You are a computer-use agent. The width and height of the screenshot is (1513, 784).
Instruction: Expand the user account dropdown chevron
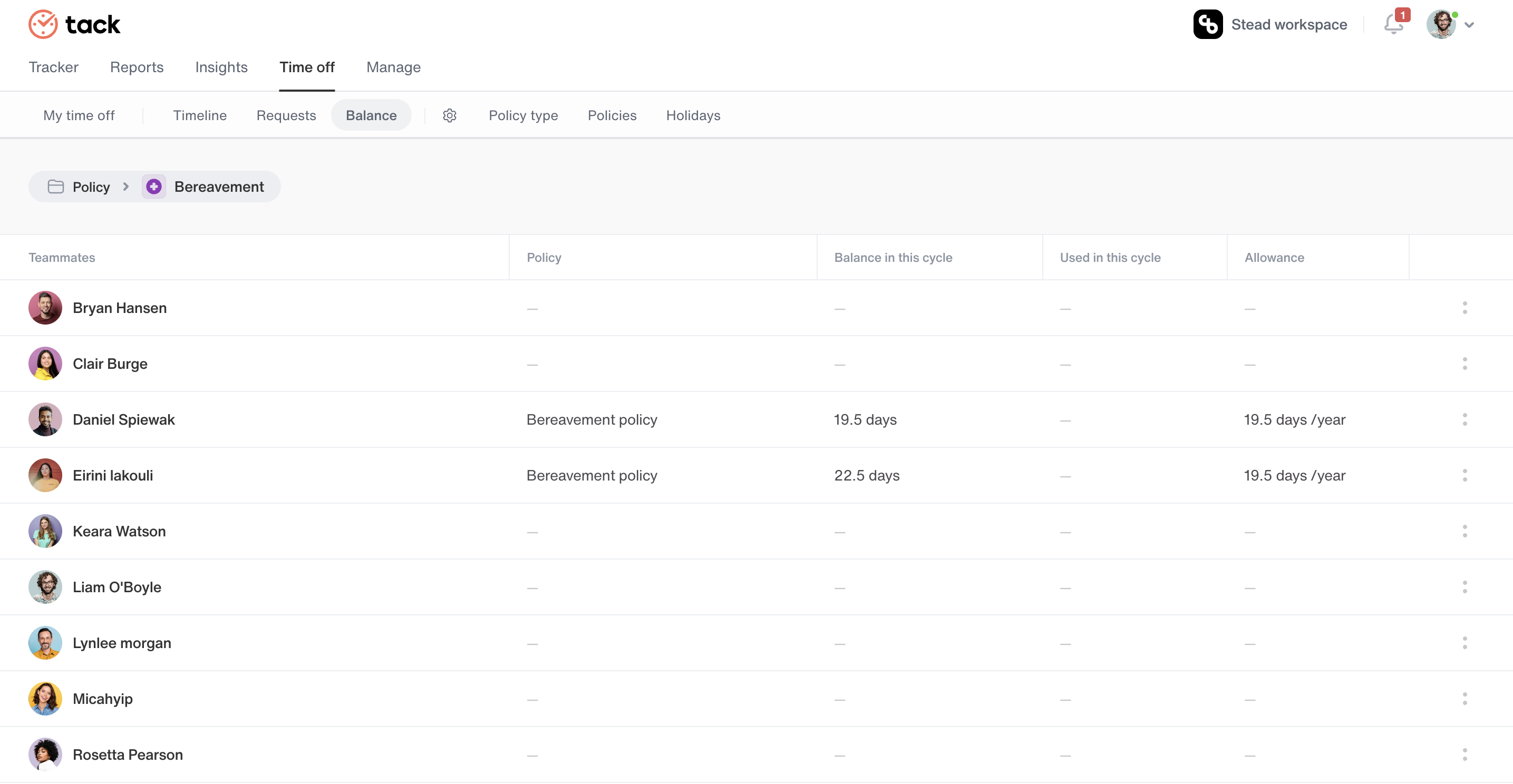point(1469,25)
